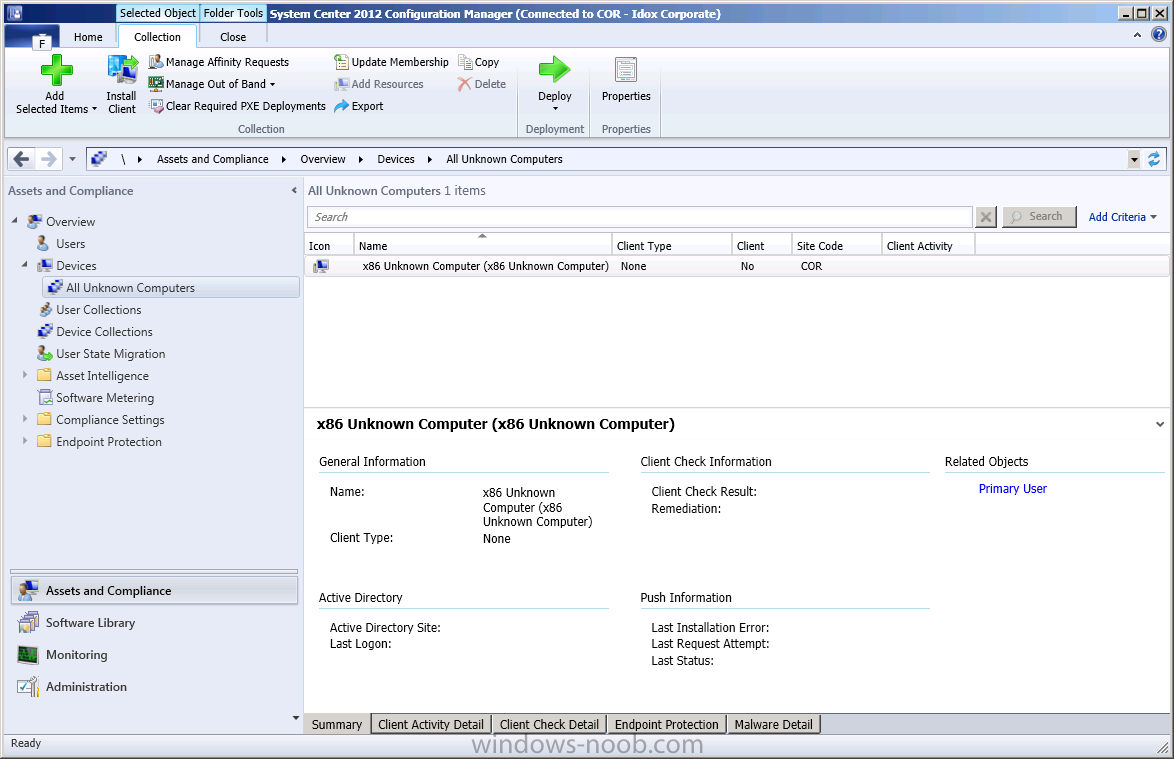Screen dimensions: 1174x759
Task: Collapse the Devices tree node
Action: pos(25,265)
